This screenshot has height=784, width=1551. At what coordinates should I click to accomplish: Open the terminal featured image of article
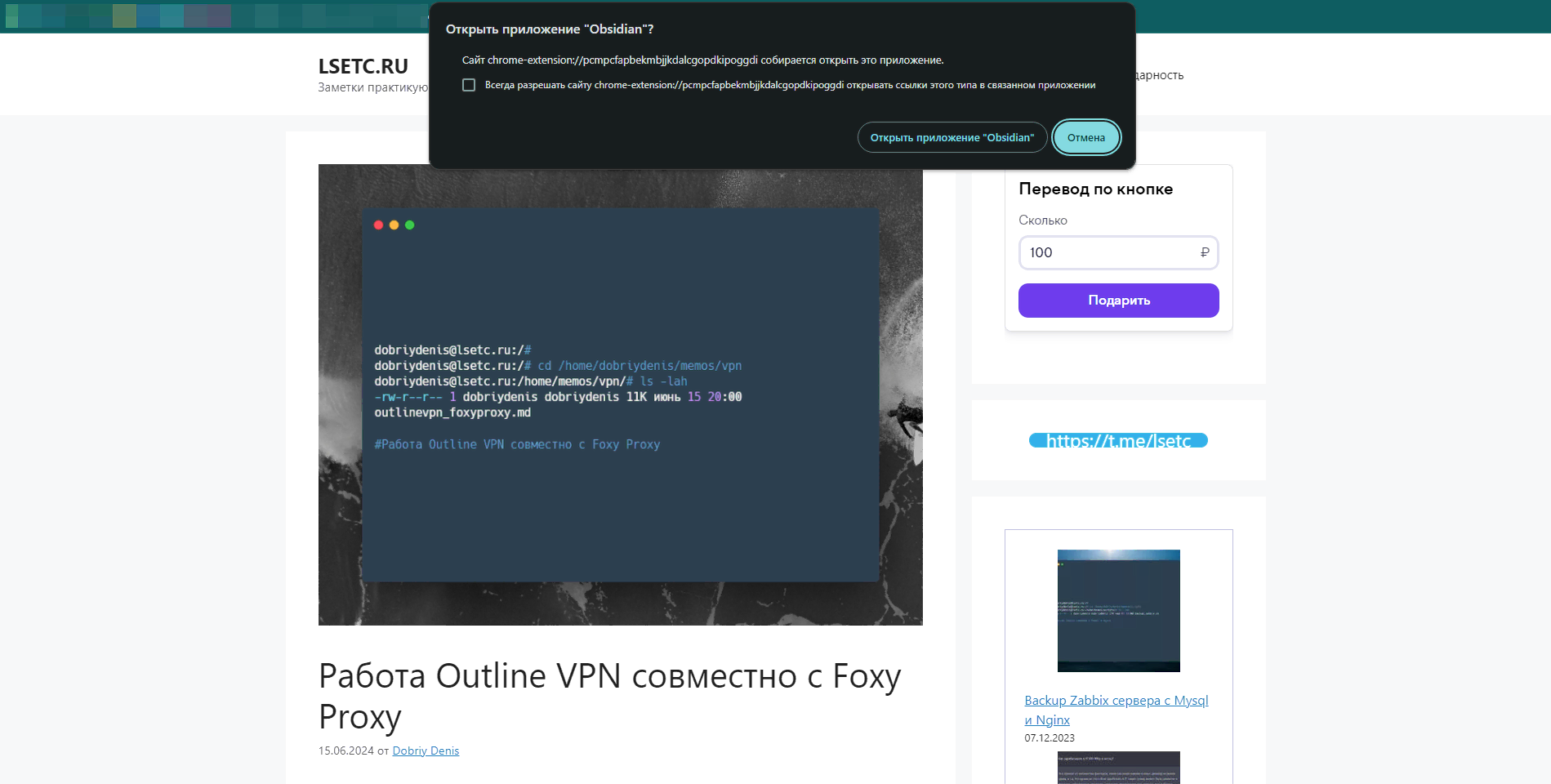pos(620,394)
